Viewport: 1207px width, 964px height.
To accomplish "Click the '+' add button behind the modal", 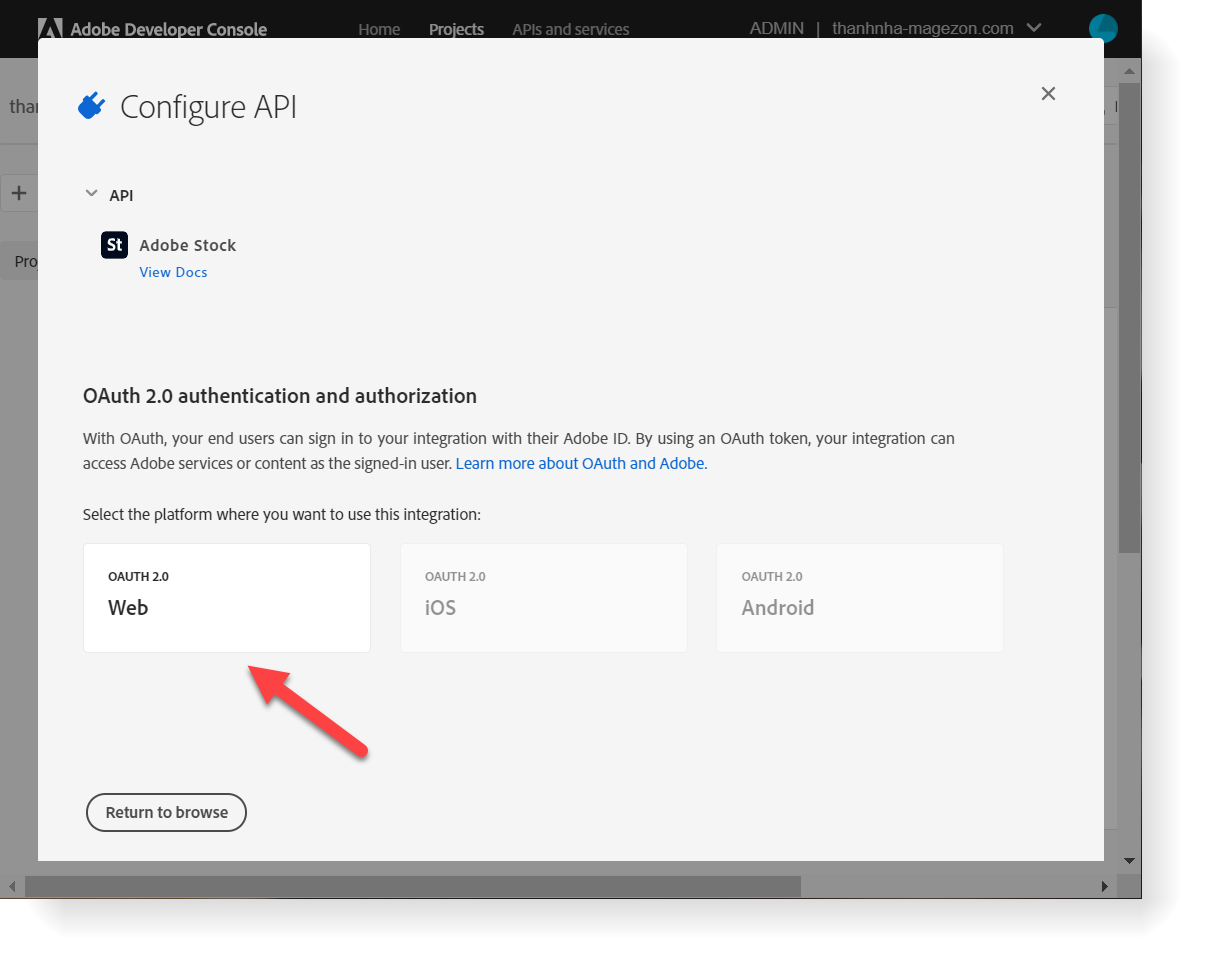I will pos(20,192).
